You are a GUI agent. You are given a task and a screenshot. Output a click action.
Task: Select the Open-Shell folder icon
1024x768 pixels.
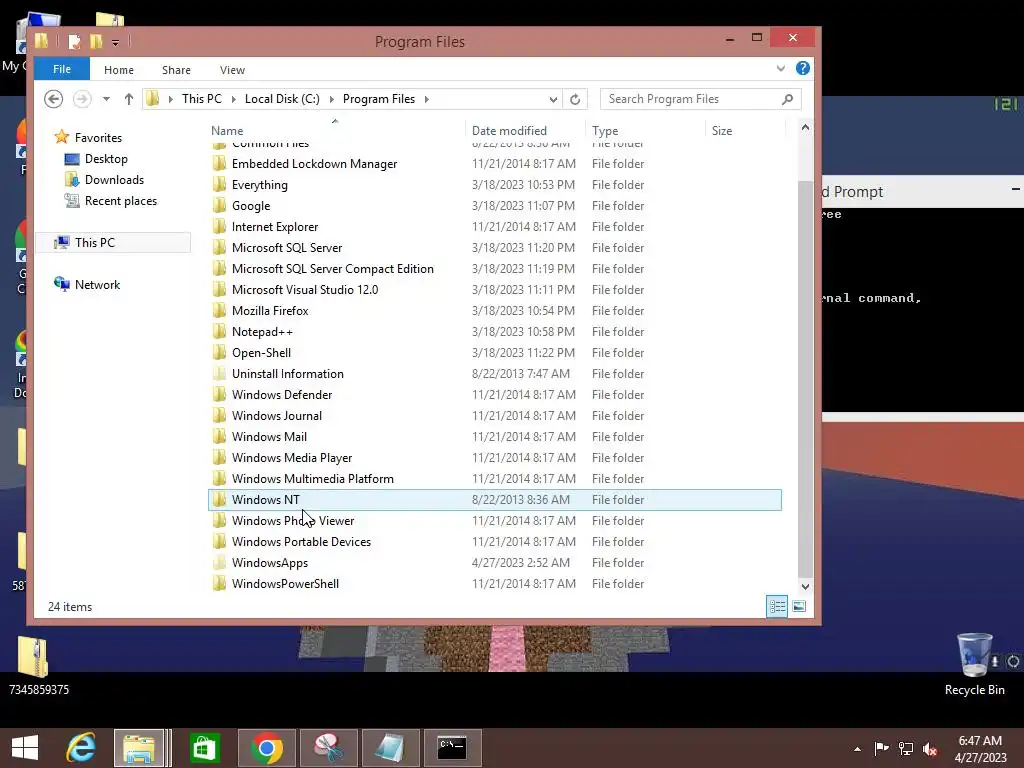220,353
